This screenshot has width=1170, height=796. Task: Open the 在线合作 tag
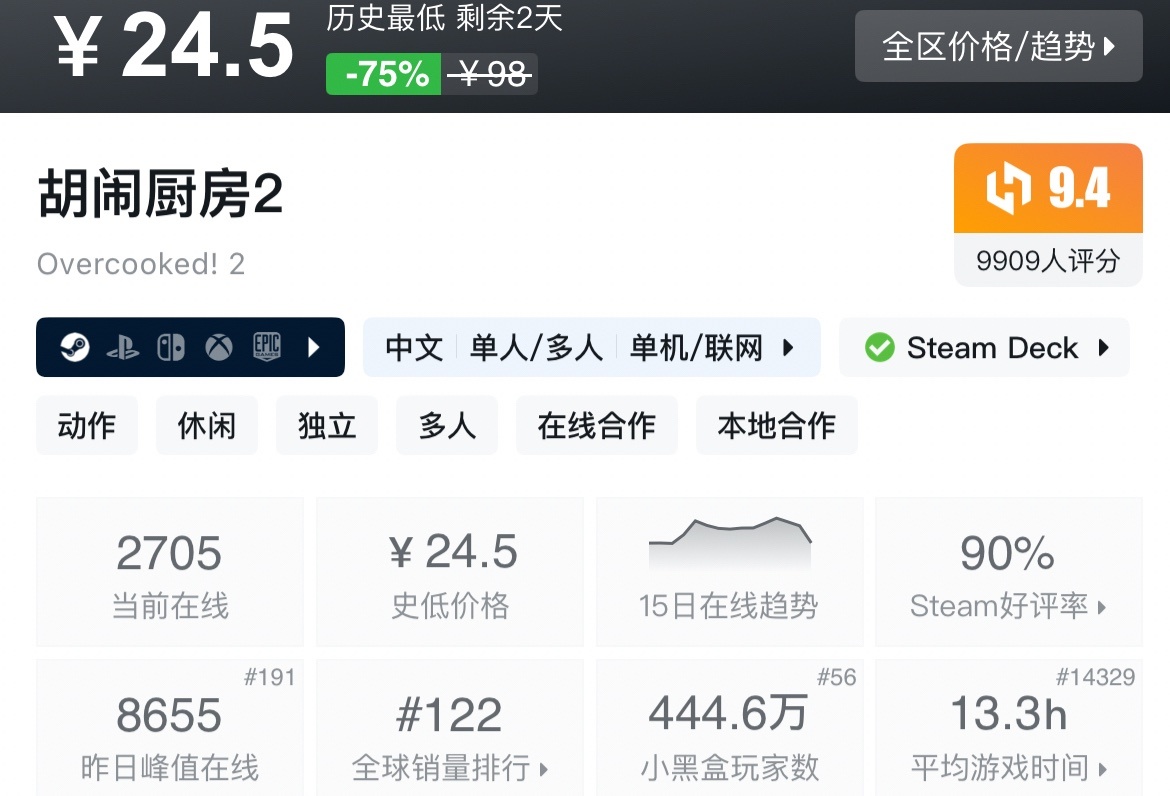pos(597,426)
